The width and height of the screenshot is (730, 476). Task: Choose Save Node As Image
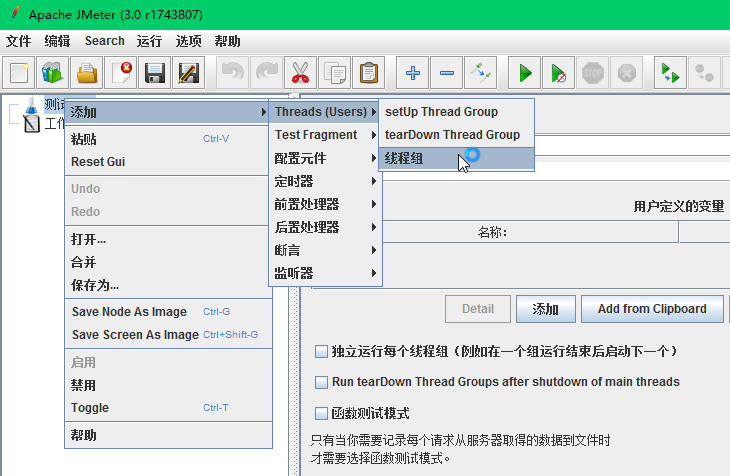click(x=168, y=312)
